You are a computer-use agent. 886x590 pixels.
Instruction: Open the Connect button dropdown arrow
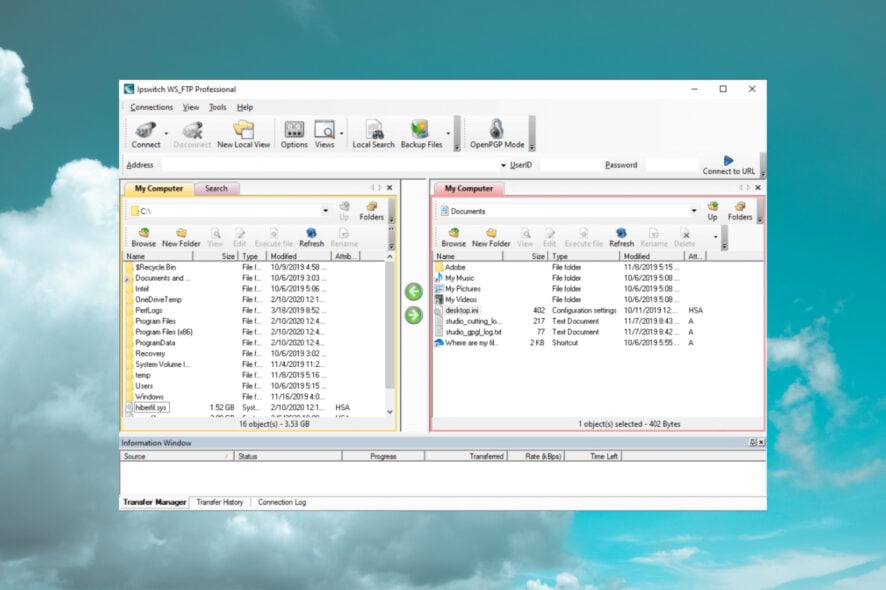[166, 134]
